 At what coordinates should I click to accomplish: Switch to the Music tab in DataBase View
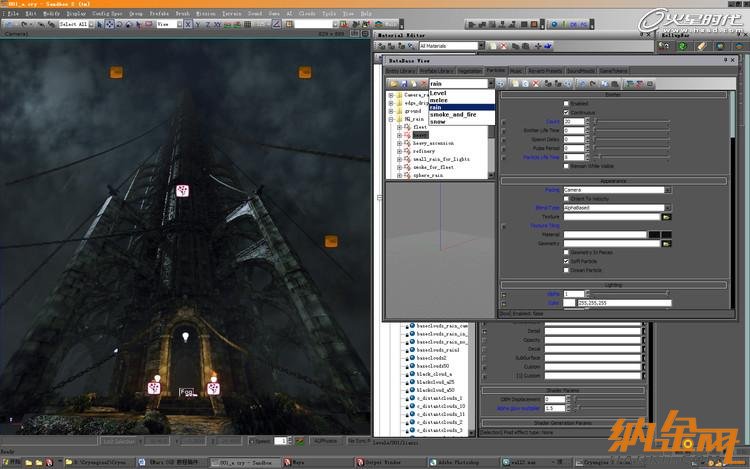(x=515, y=70)
